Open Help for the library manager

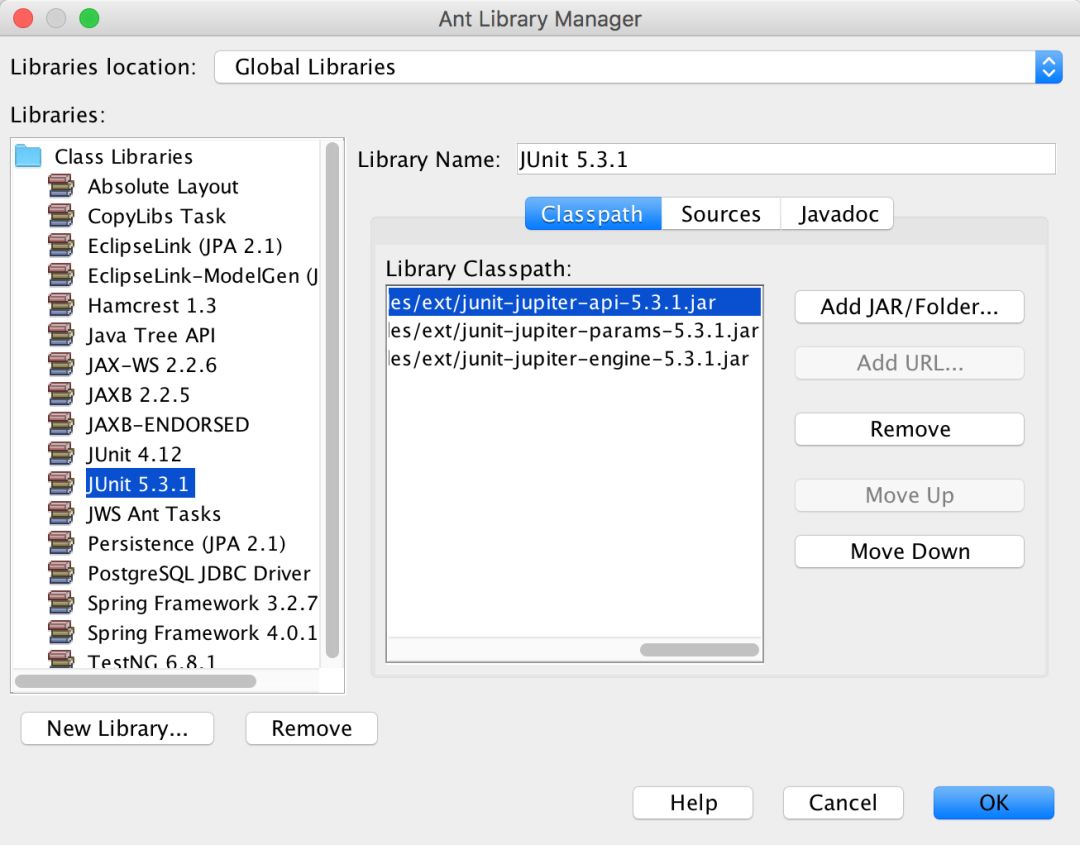coord(693,802)
